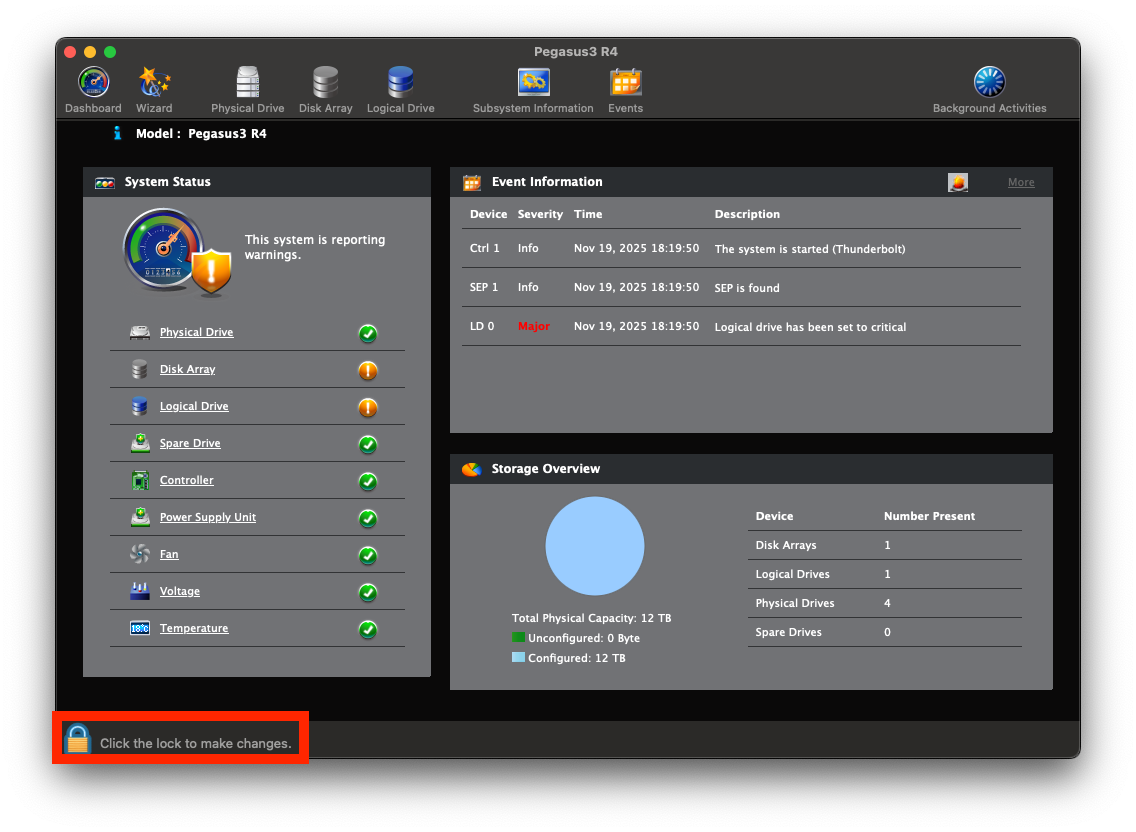This screenshot has height=832, width=1136.
Task: Click the light blue Configured legend swatch
Action: pyautogui.click(x=518, y=657)
